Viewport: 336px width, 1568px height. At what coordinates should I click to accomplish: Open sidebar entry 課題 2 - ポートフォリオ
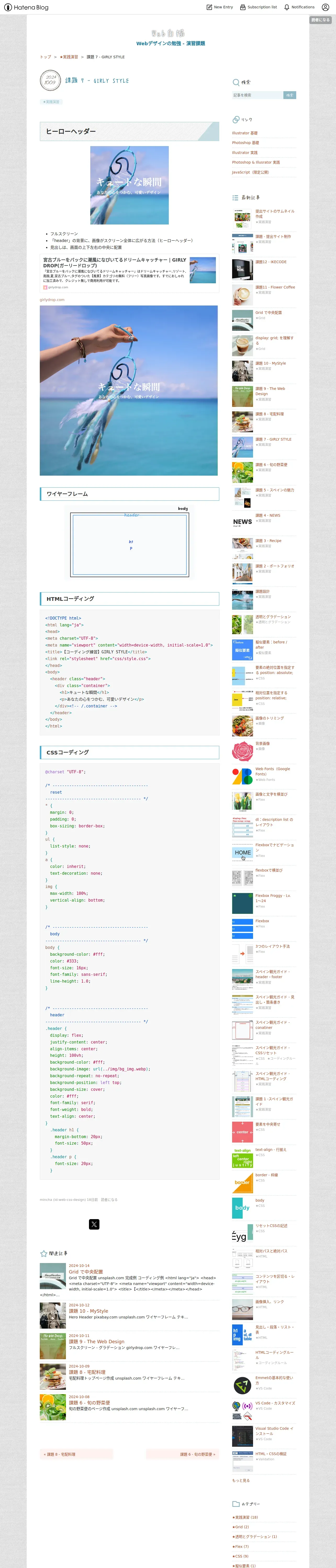(x=275, y=566)
